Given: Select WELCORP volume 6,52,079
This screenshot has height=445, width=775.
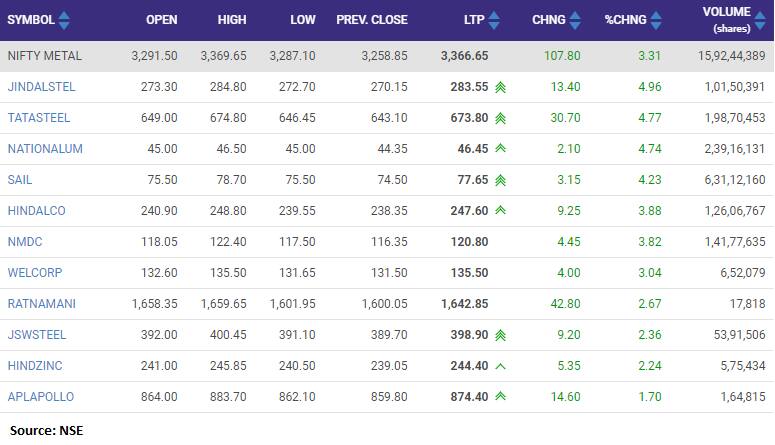Looking at the screenshot, I should tap(742, 273).
